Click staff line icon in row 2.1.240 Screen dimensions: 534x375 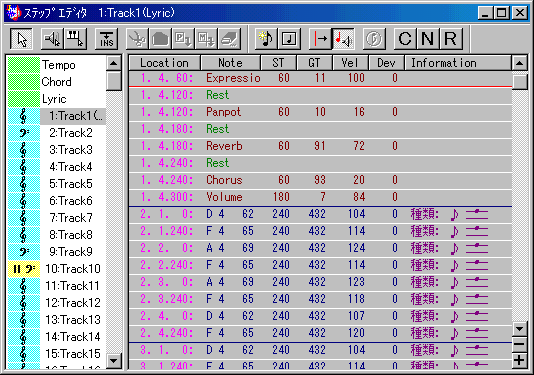477,231
